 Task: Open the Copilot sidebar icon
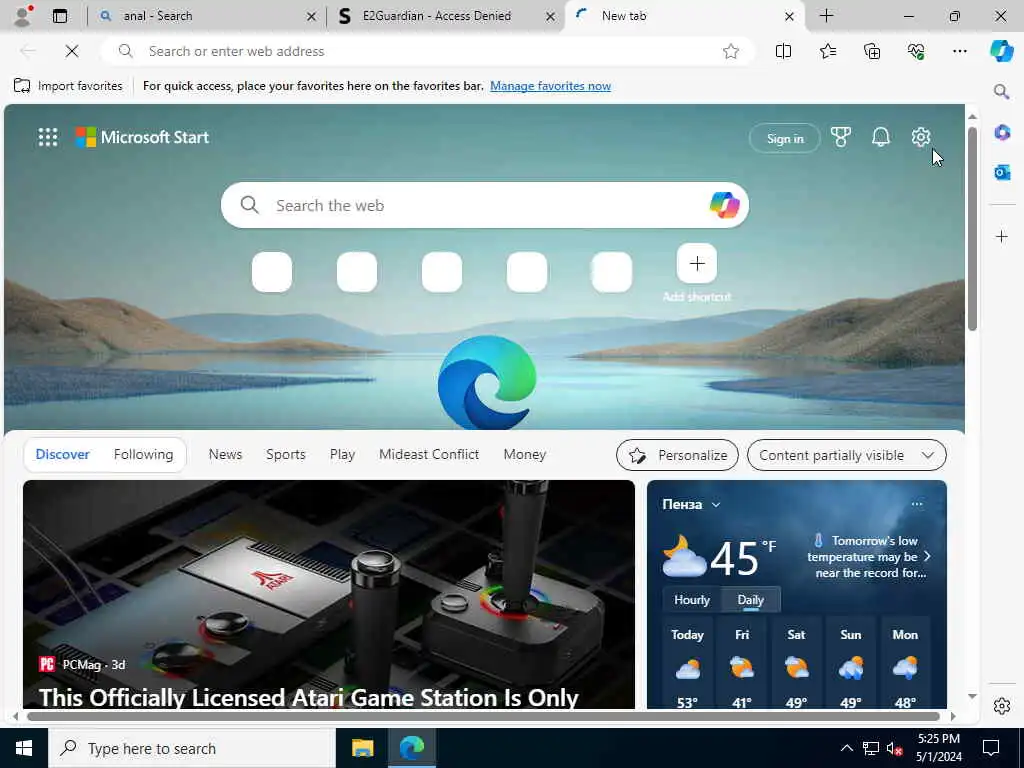pos(1001,51)
